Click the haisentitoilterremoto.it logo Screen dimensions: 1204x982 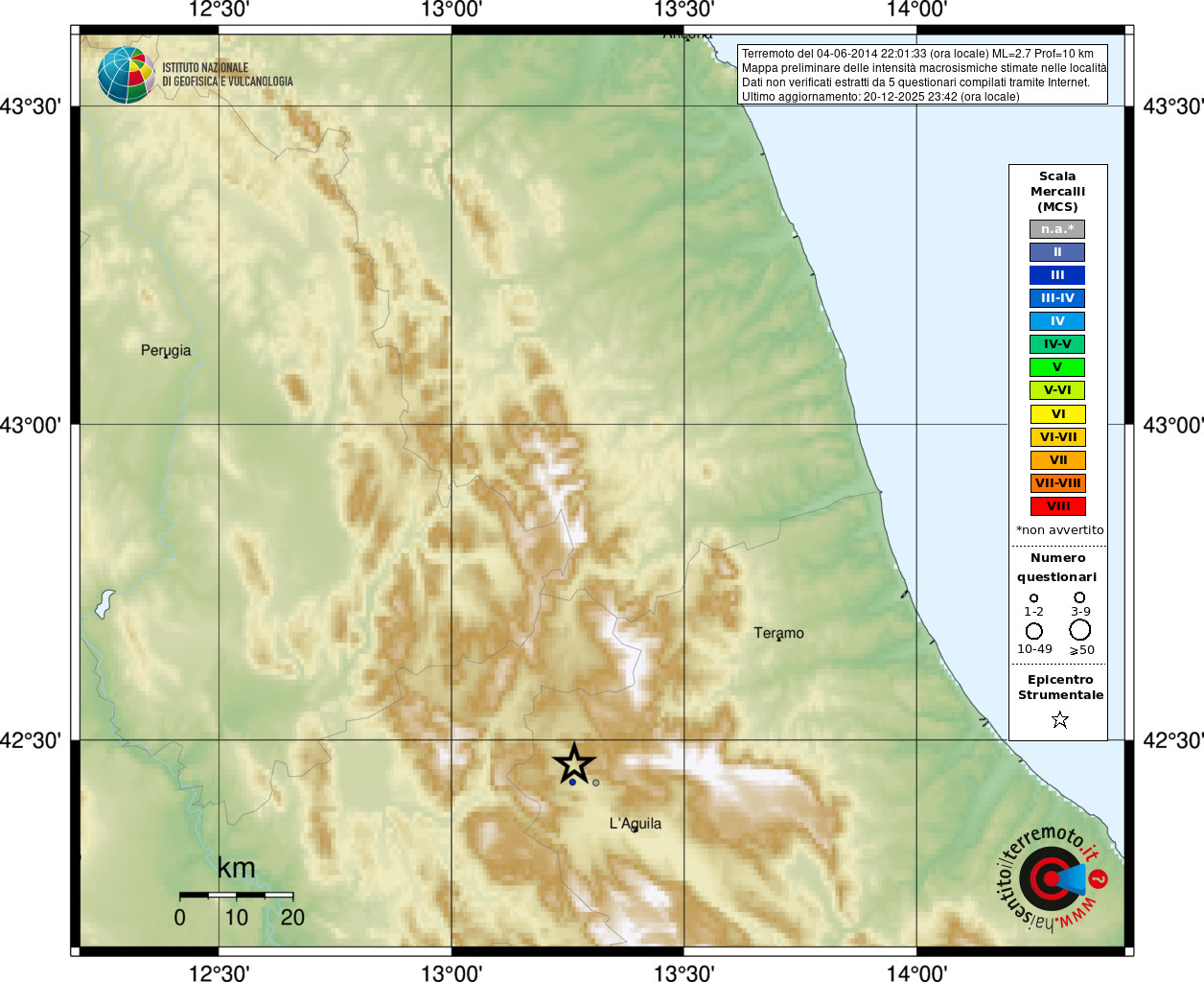tap(1053, 877)
